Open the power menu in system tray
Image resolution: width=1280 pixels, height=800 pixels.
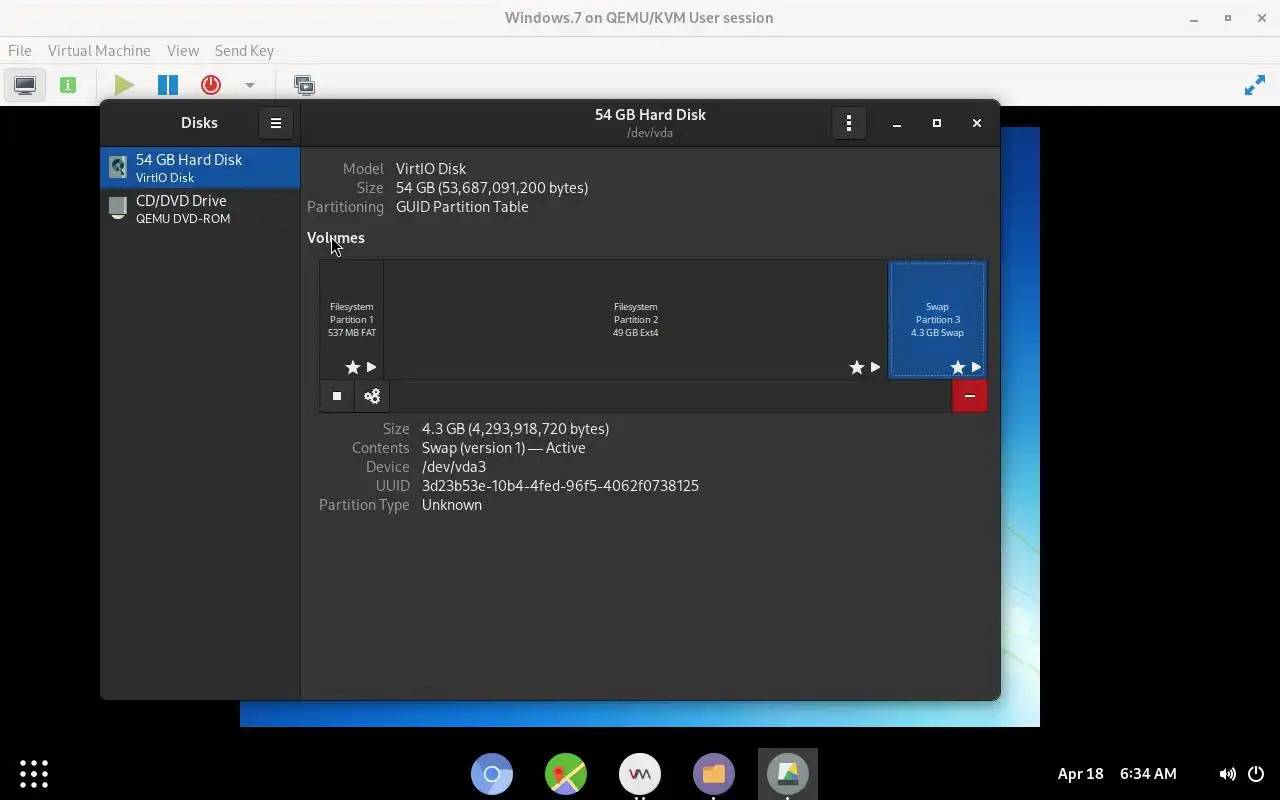tap(1256, 774)
